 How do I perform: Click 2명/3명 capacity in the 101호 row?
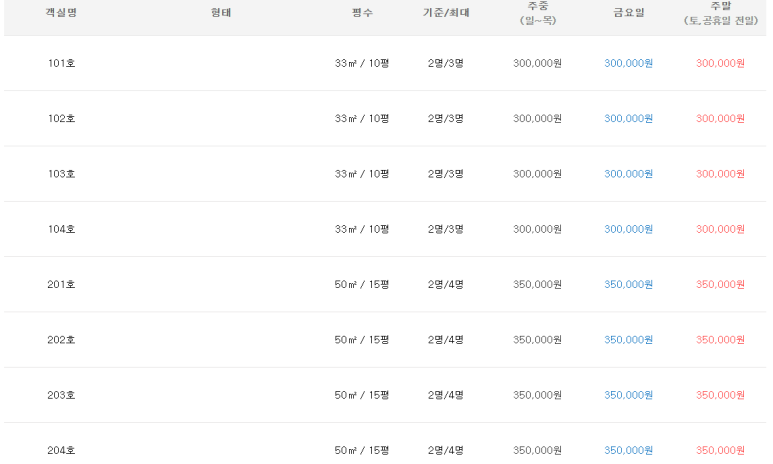click(446, 63)
